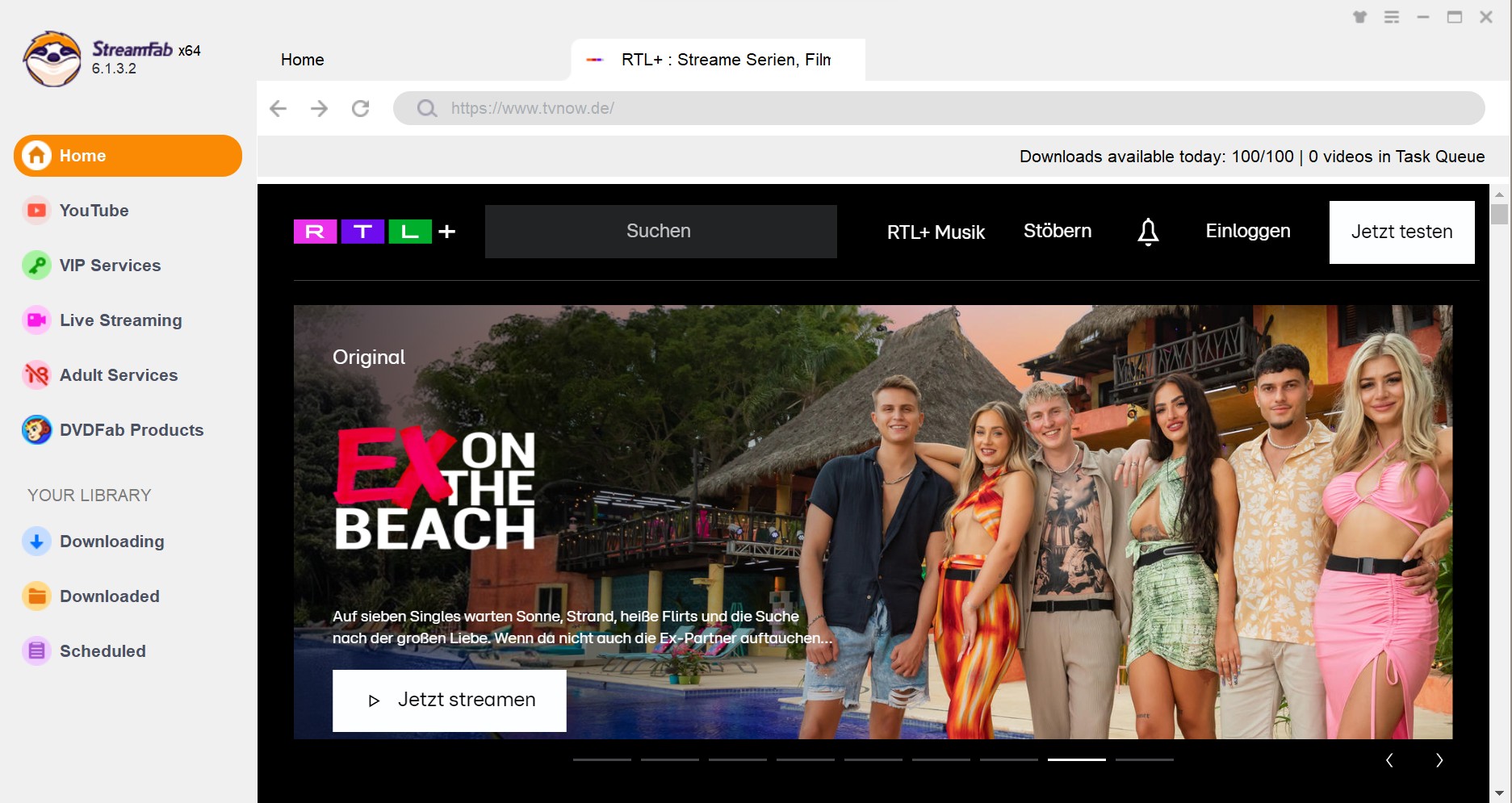This screenshot has height=803, width=1512.
Task: Click the Downloading arrow icon
Action: point(36,542)
